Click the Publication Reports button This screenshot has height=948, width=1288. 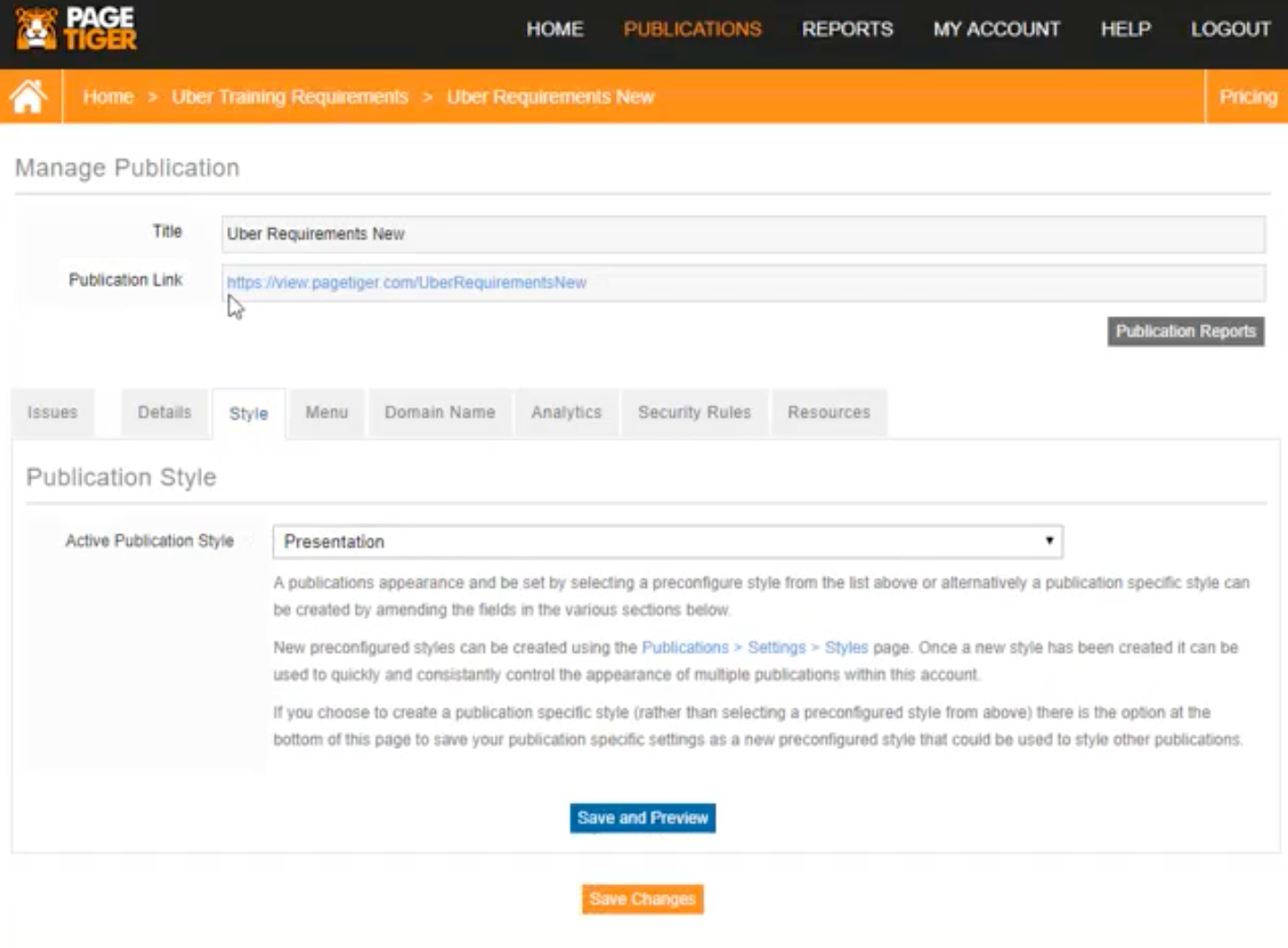coord(1185,332)
